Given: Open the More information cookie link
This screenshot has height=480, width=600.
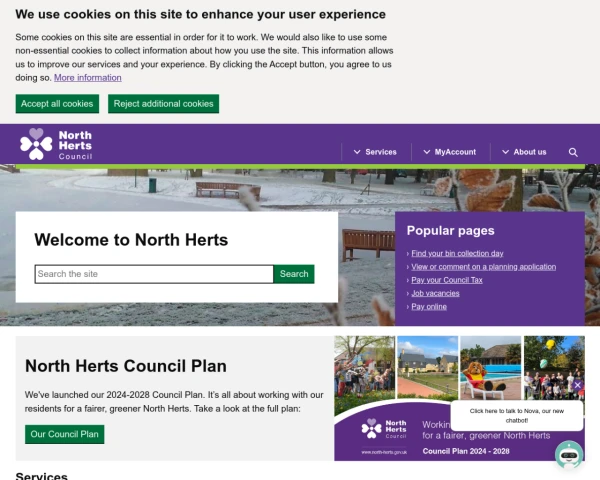Looking at the screenshot, I should click(88, 78).
